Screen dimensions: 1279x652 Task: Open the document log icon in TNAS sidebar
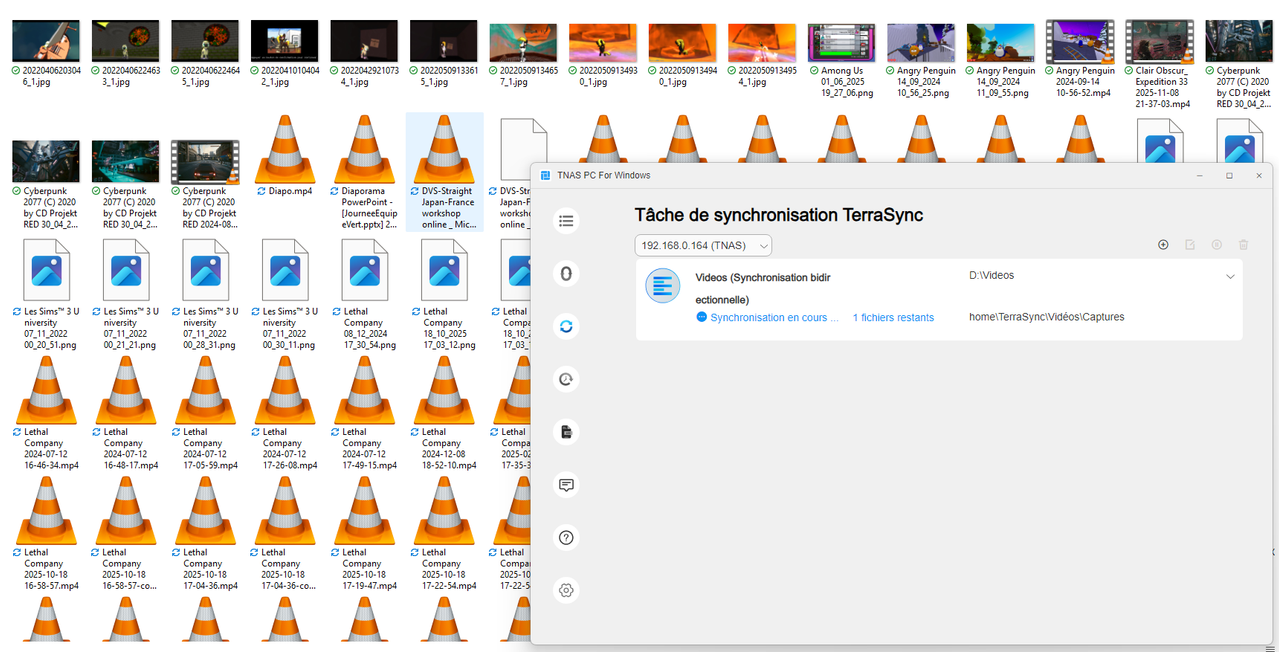point(567,432)
